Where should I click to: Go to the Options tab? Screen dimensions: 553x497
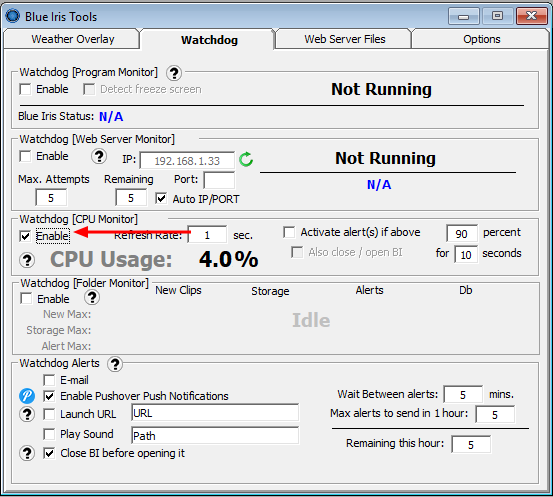coord(481,39)
